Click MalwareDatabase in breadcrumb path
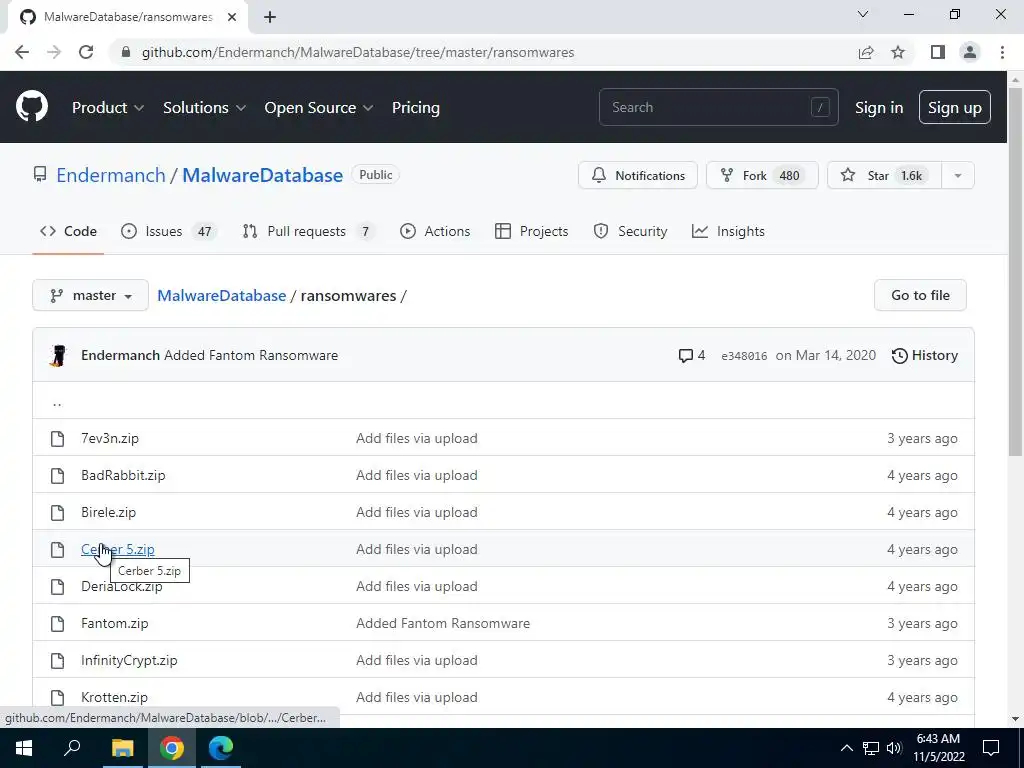The height and width of the screenshot is (768, 1024). pyautogui.click(x=221, y=295)
